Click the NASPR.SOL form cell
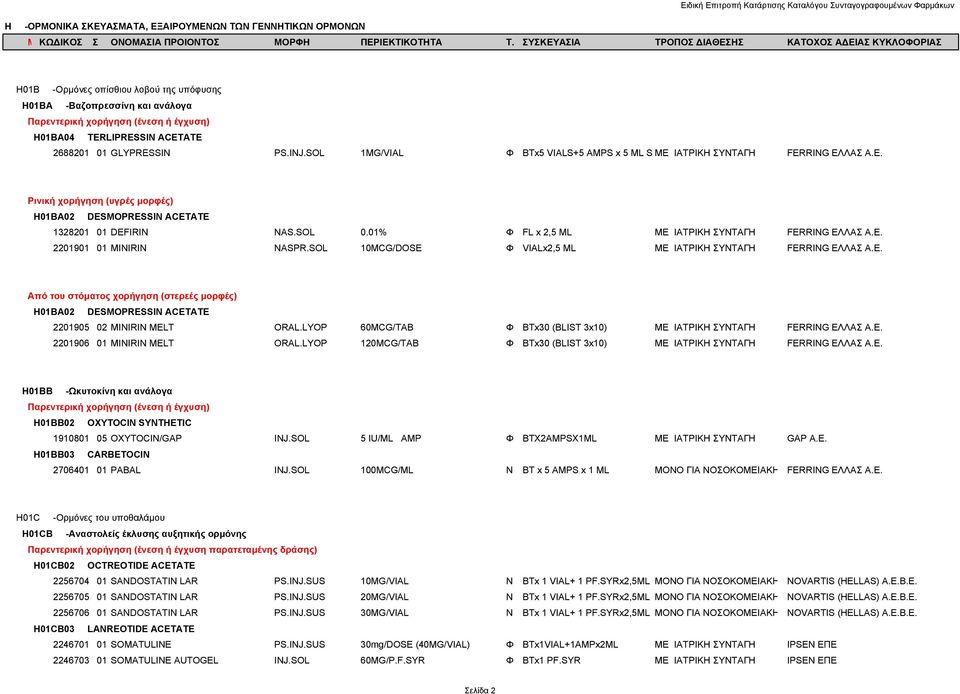 301,248
